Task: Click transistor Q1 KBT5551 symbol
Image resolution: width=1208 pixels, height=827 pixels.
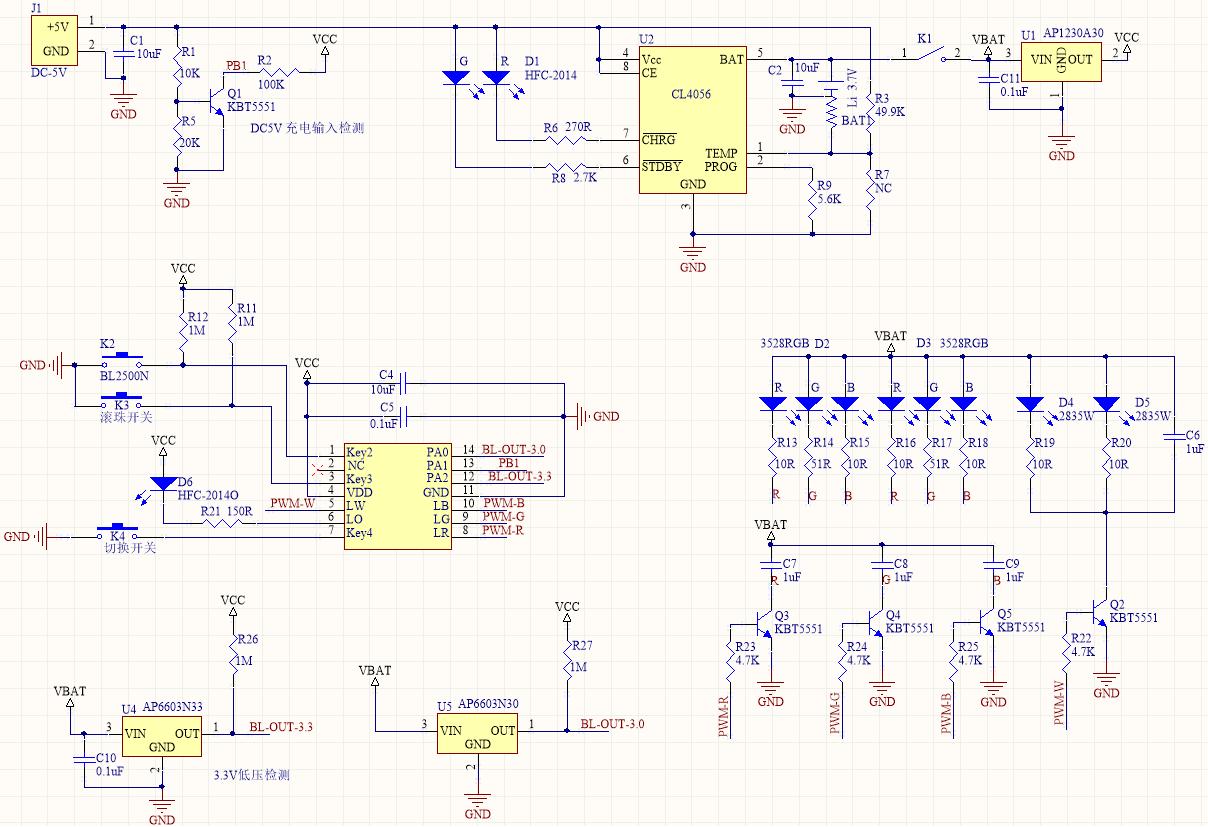Action: pos(216,101)
